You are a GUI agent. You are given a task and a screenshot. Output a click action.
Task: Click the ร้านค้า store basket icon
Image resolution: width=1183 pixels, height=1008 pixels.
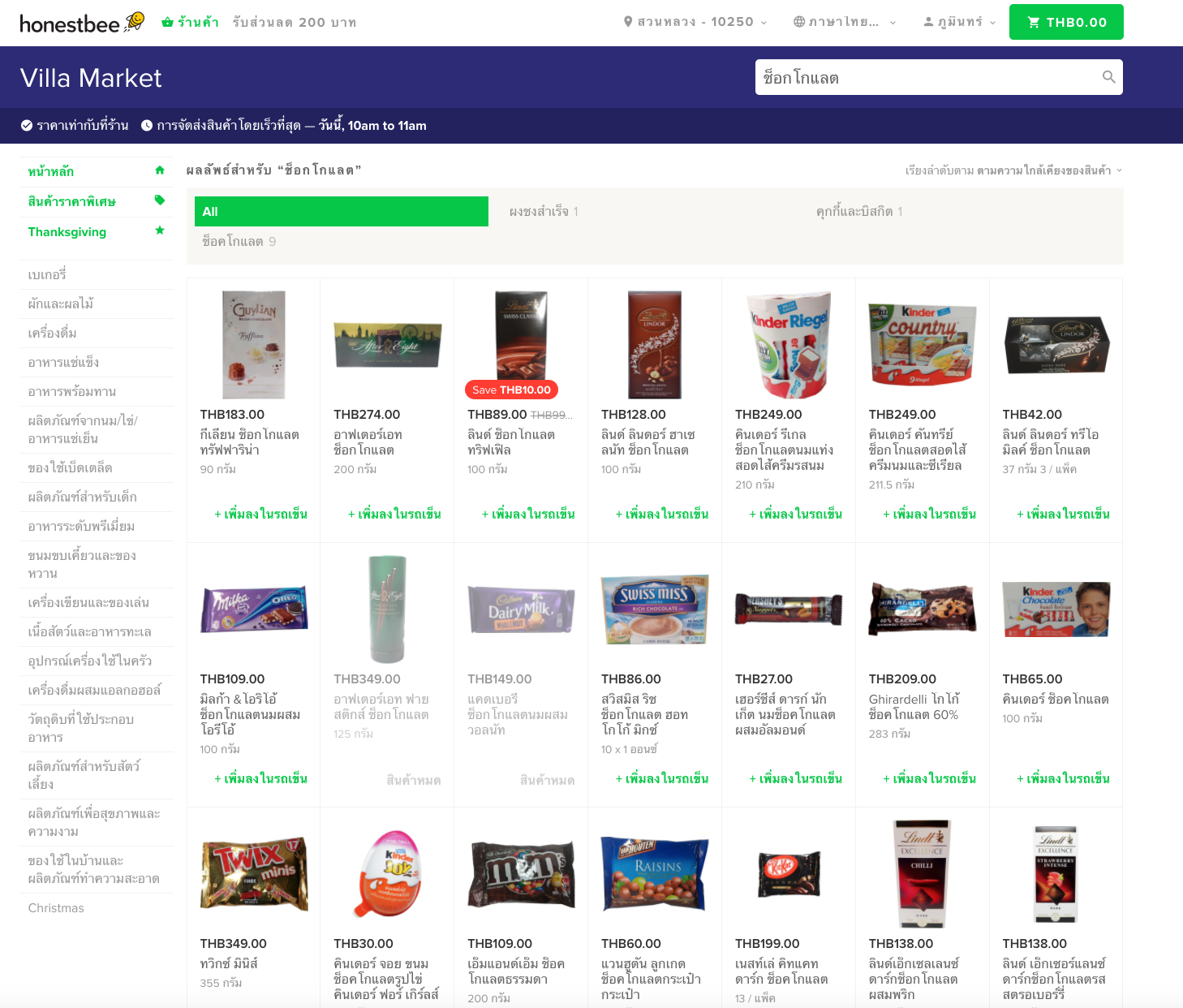pyautogui.click(x=168, y=22)
